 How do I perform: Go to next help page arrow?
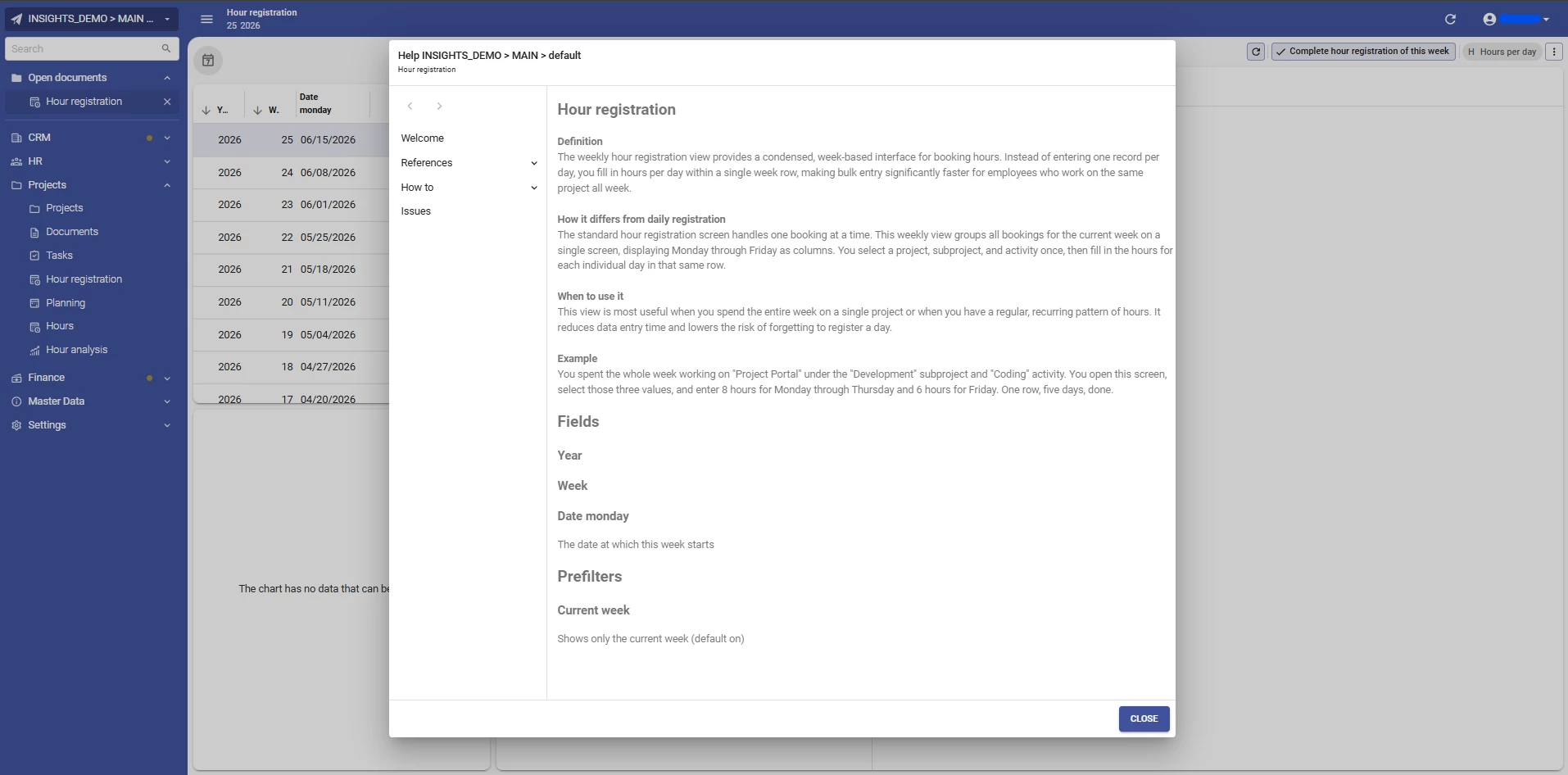pos(439,107)
